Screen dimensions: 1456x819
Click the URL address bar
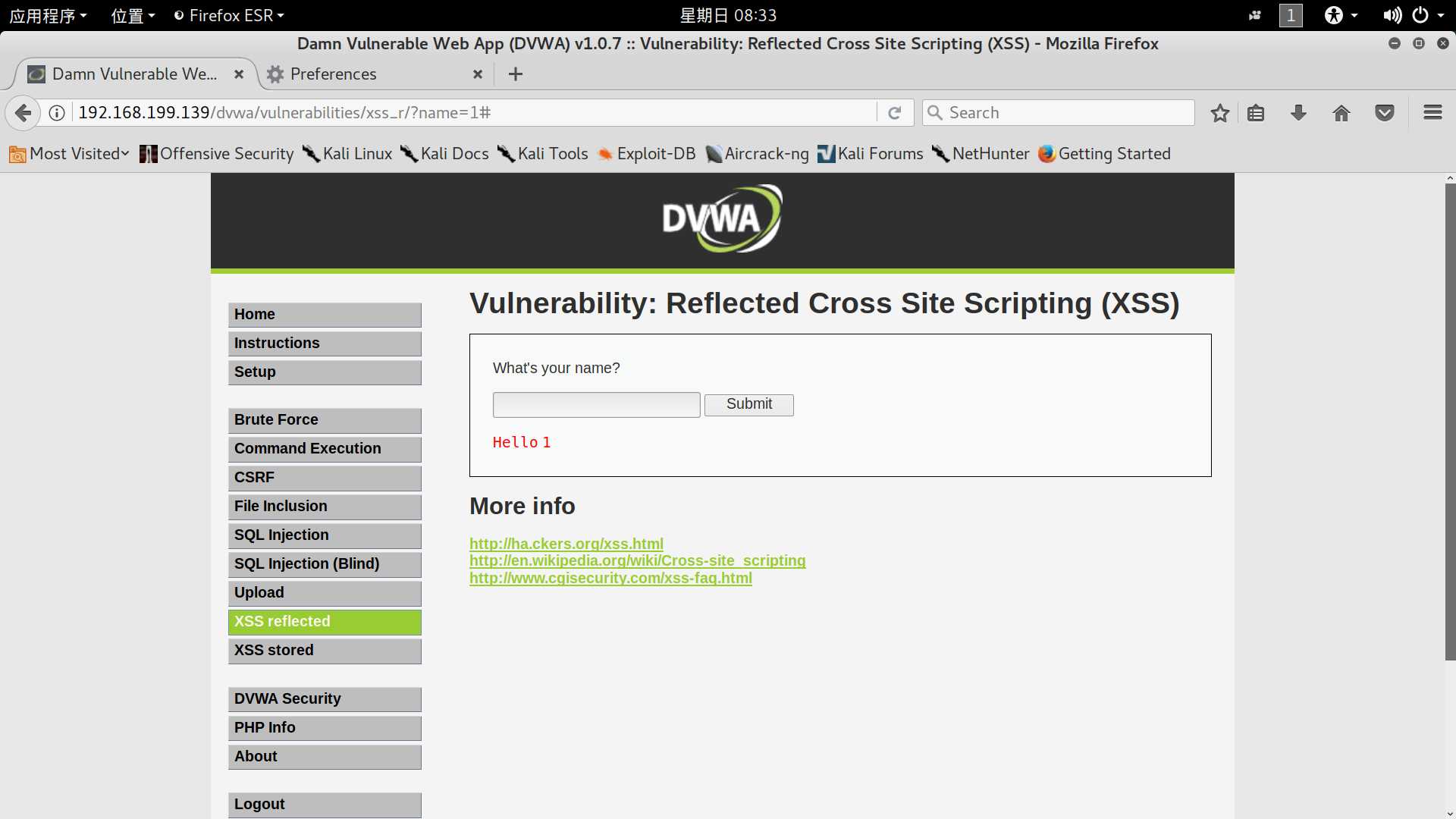coord(474,113)
